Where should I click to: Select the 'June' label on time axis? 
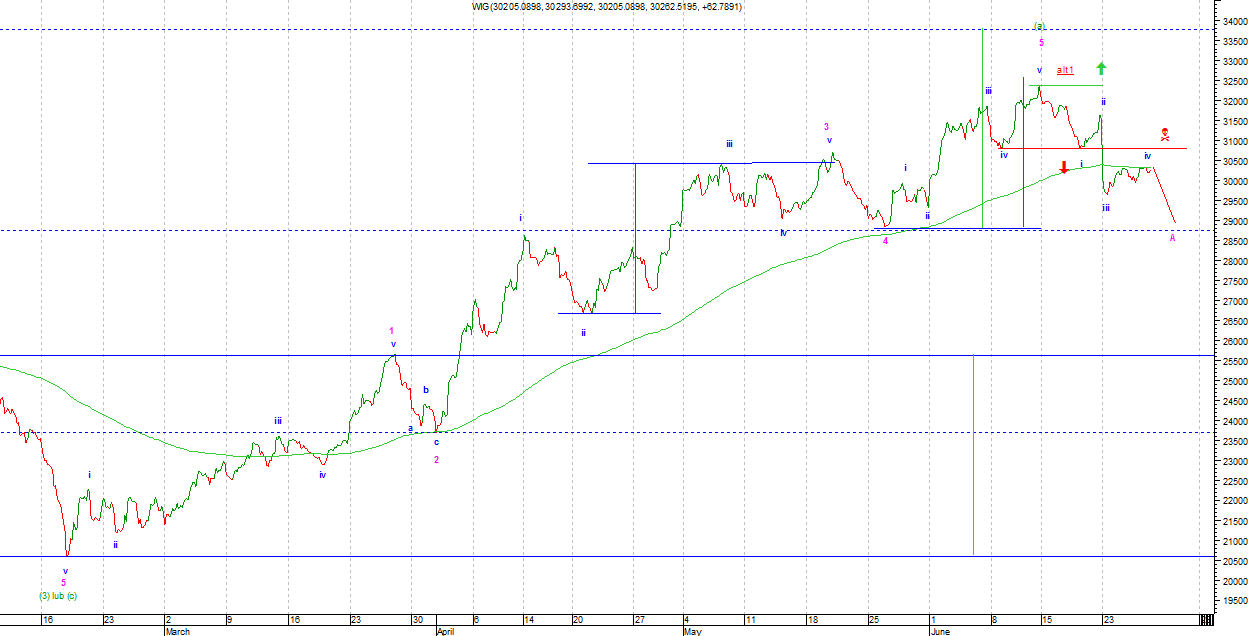[x=941, y=632]
